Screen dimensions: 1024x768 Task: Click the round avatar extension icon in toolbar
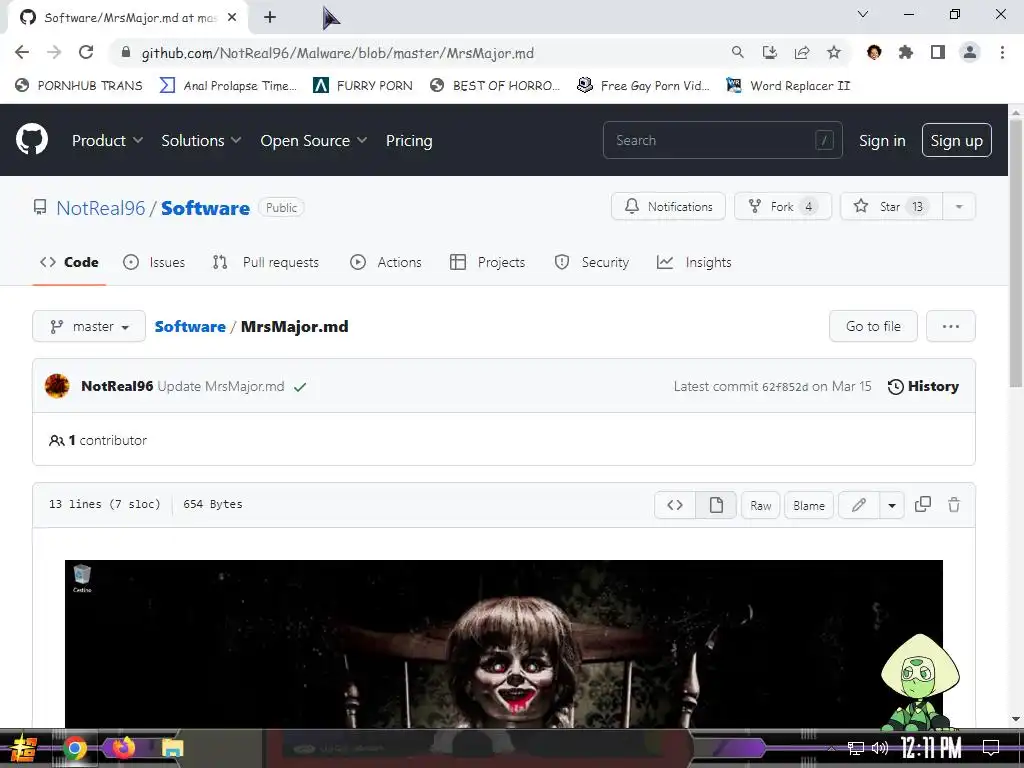point(874,52)
